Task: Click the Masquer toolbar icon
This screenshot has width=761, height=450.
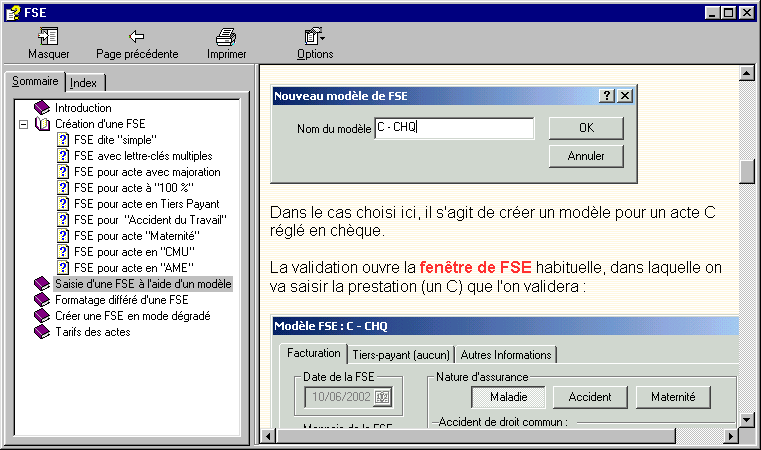Action: pos(48,36)
